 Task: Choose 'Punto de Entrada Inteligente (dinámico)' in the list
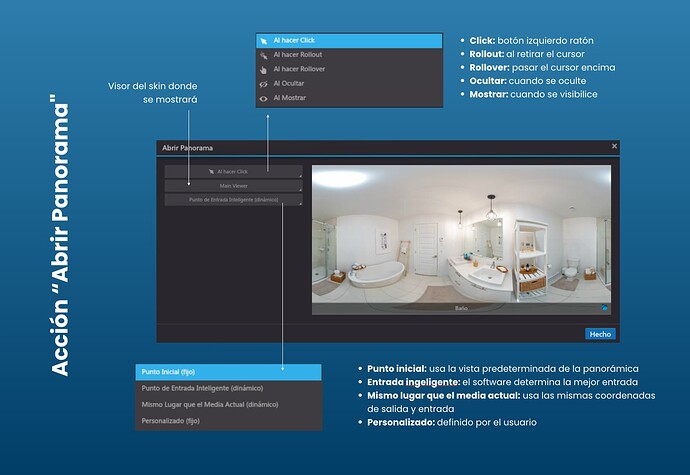click(228, 388)
